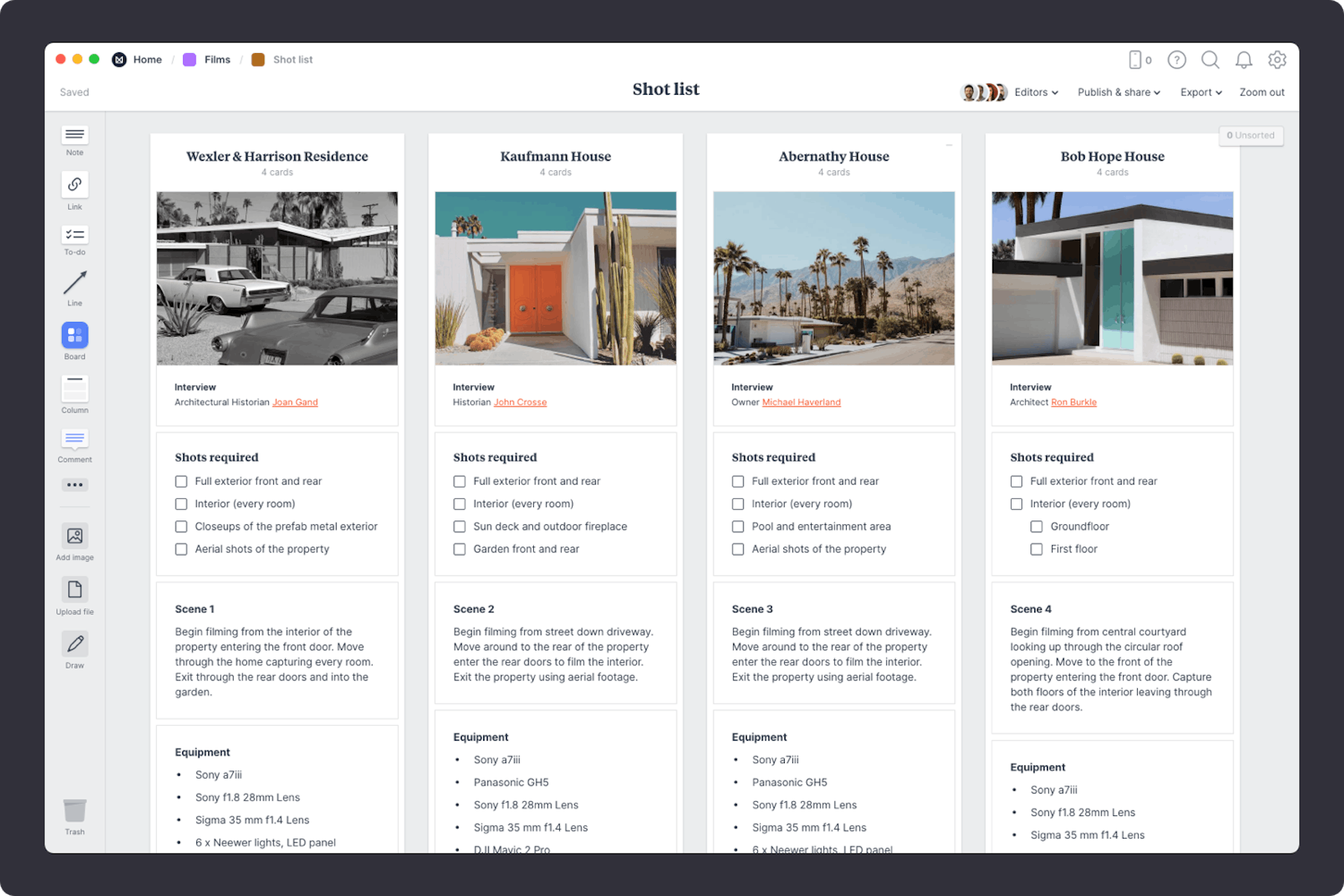Click the Kaufmann House photo
The width and height of the screenshot is (1344, 896).
556,278
